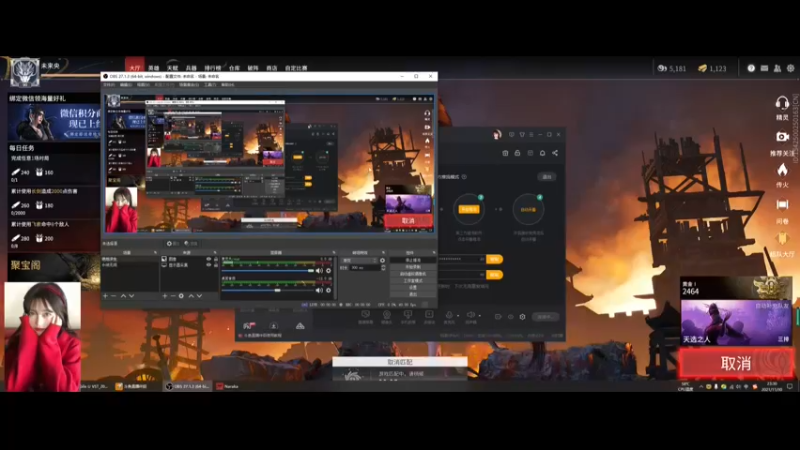Image resolution: width=800 pixels, height=450 pixels.
Task: Pop out the OBS audio mixer dock
Action: [334, 253]
